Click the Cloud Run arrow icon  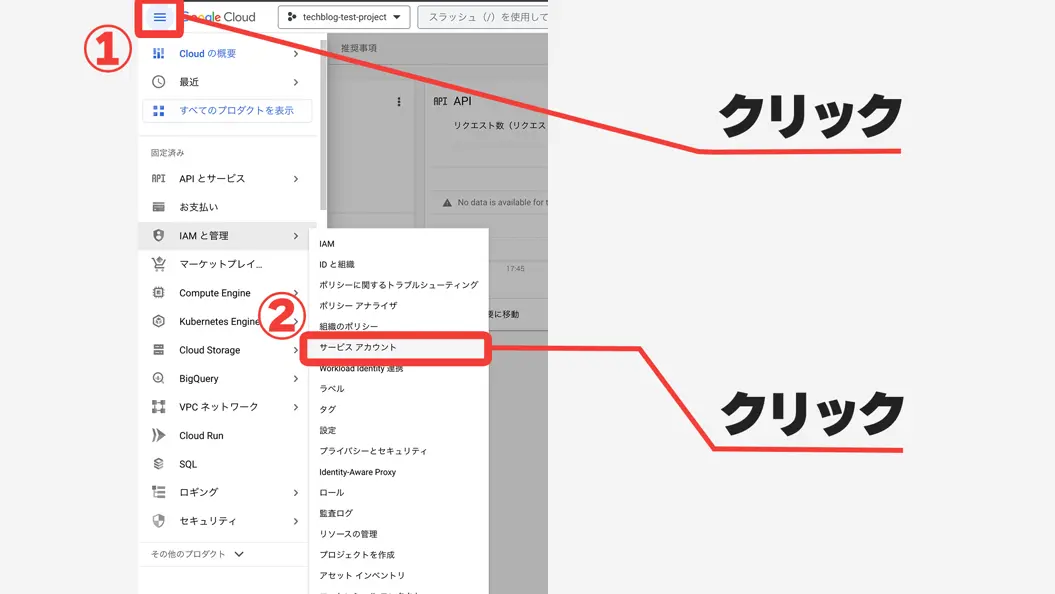[158, 436]
